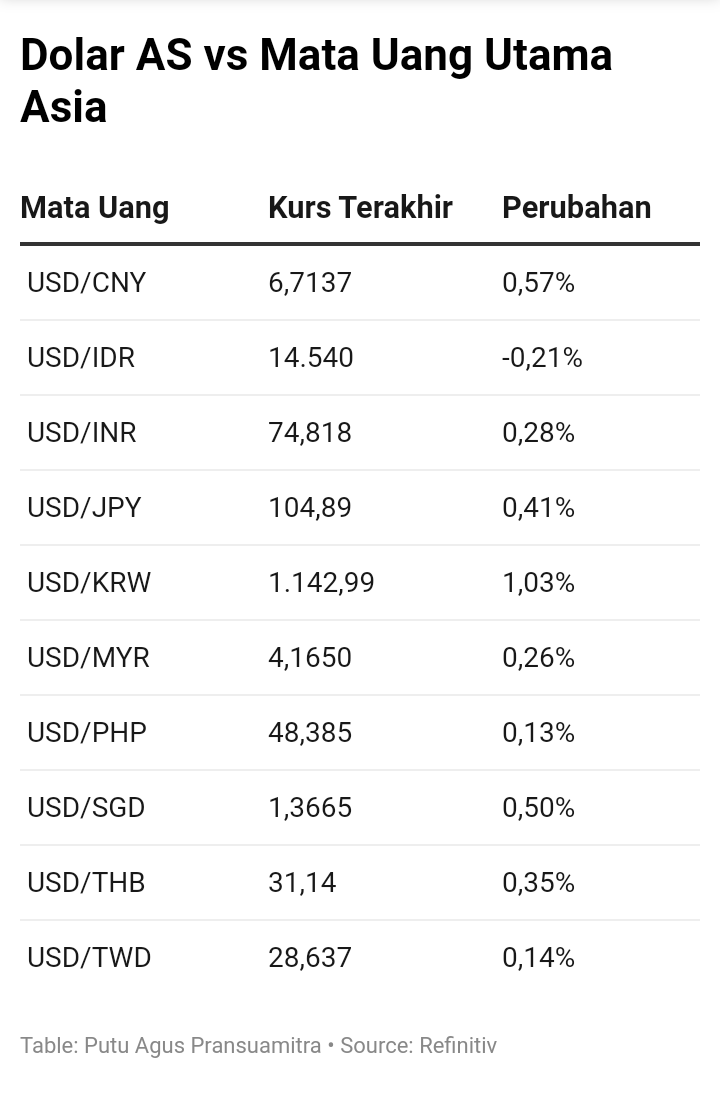The image size is (720, 1106).
Task: Click the Refinitiv source text
Action: pos(458,1045)
